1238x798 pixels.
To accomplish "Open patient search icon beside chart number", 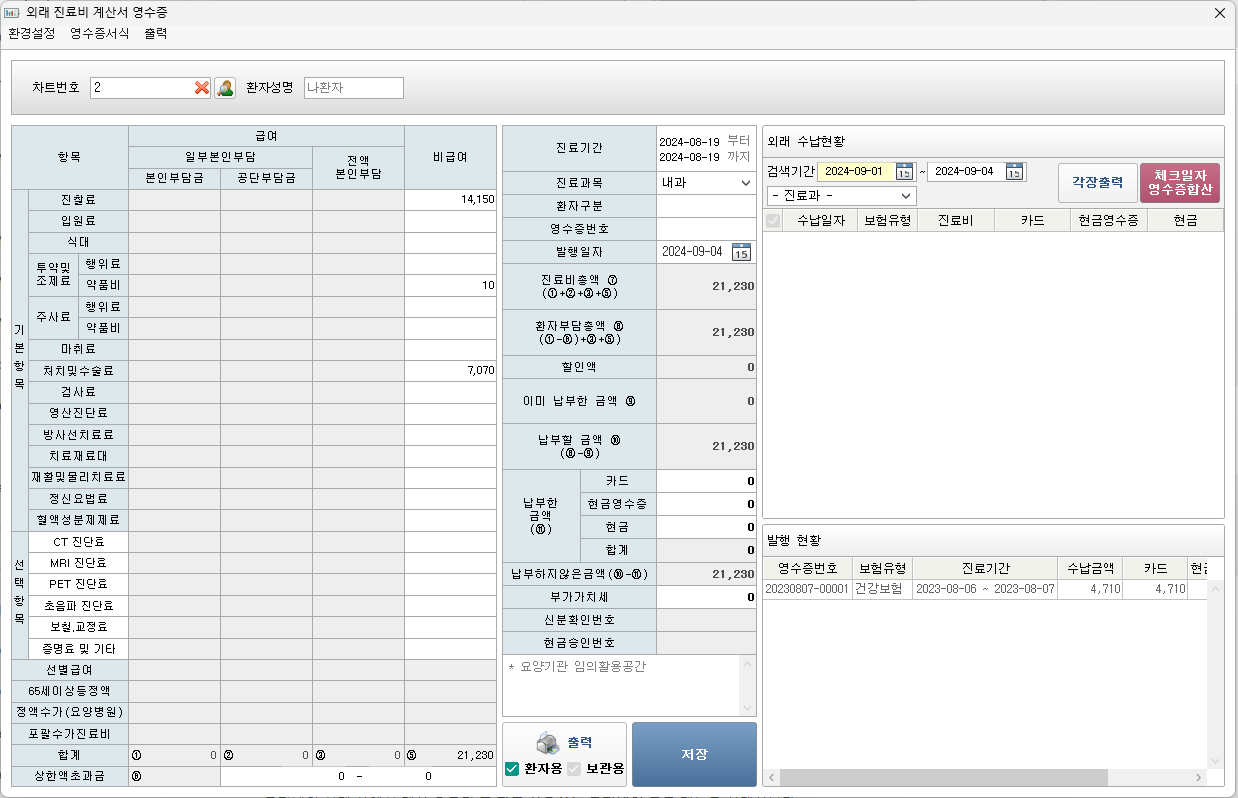I will (x=225, y=88).
